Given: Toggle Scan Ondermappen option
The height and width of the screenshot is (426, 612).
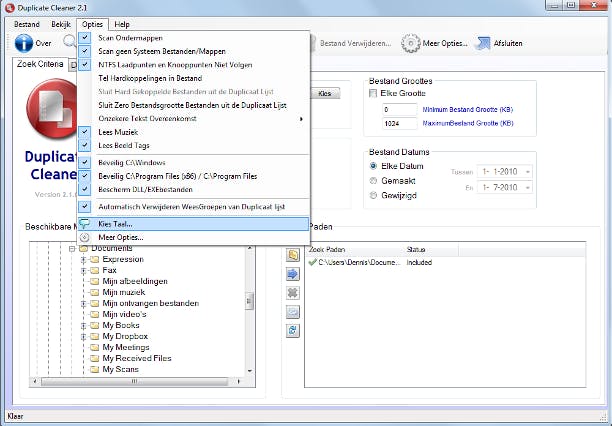Looking at the screenshot, I should point(194,38).
